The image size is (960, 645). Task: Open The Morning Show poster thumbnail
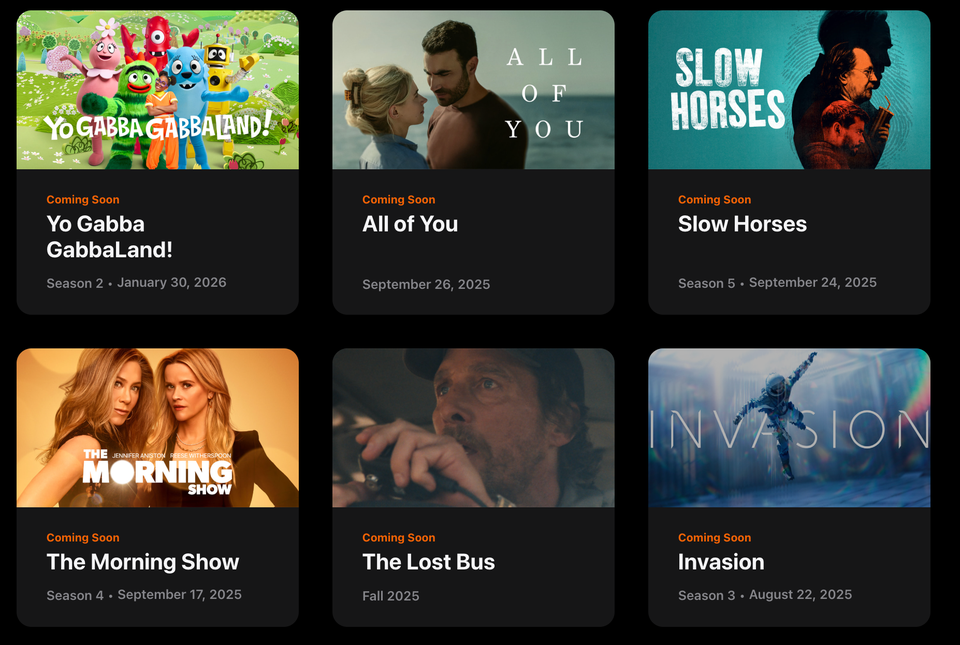pyautogui.click(x=157, y=428)
